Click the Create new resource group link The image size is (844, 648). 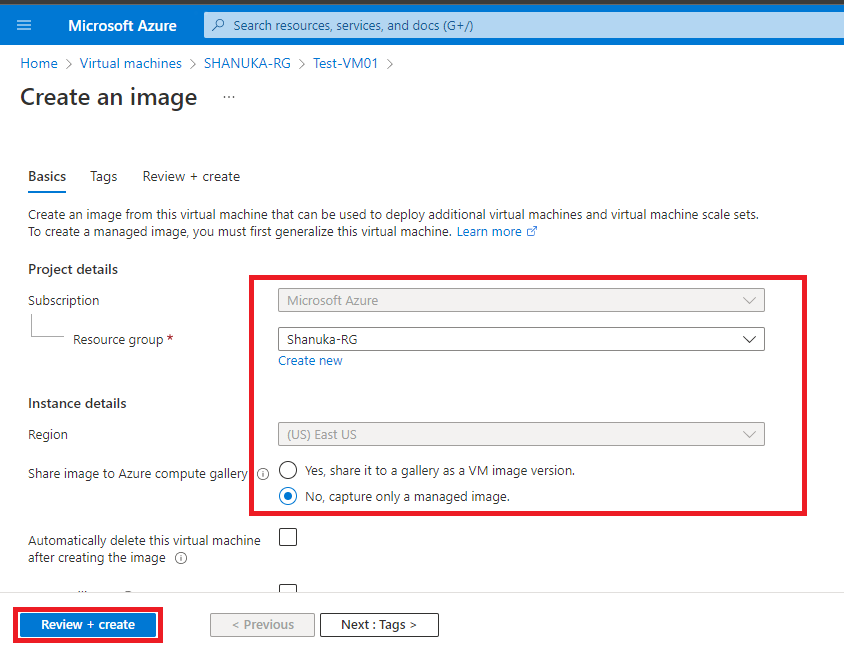310,361
